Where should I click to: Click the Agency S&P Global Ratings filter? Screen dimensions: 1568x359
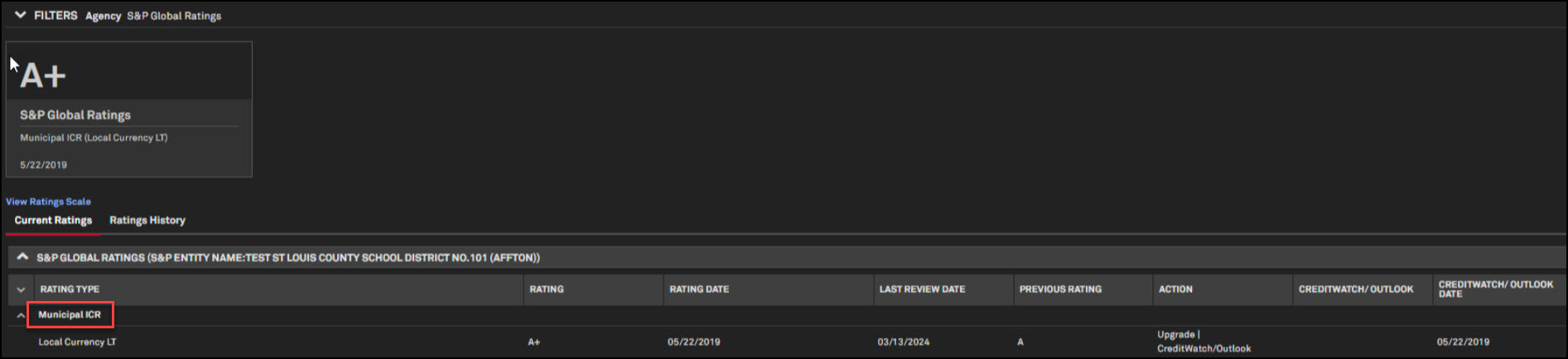tap(153, 16)
